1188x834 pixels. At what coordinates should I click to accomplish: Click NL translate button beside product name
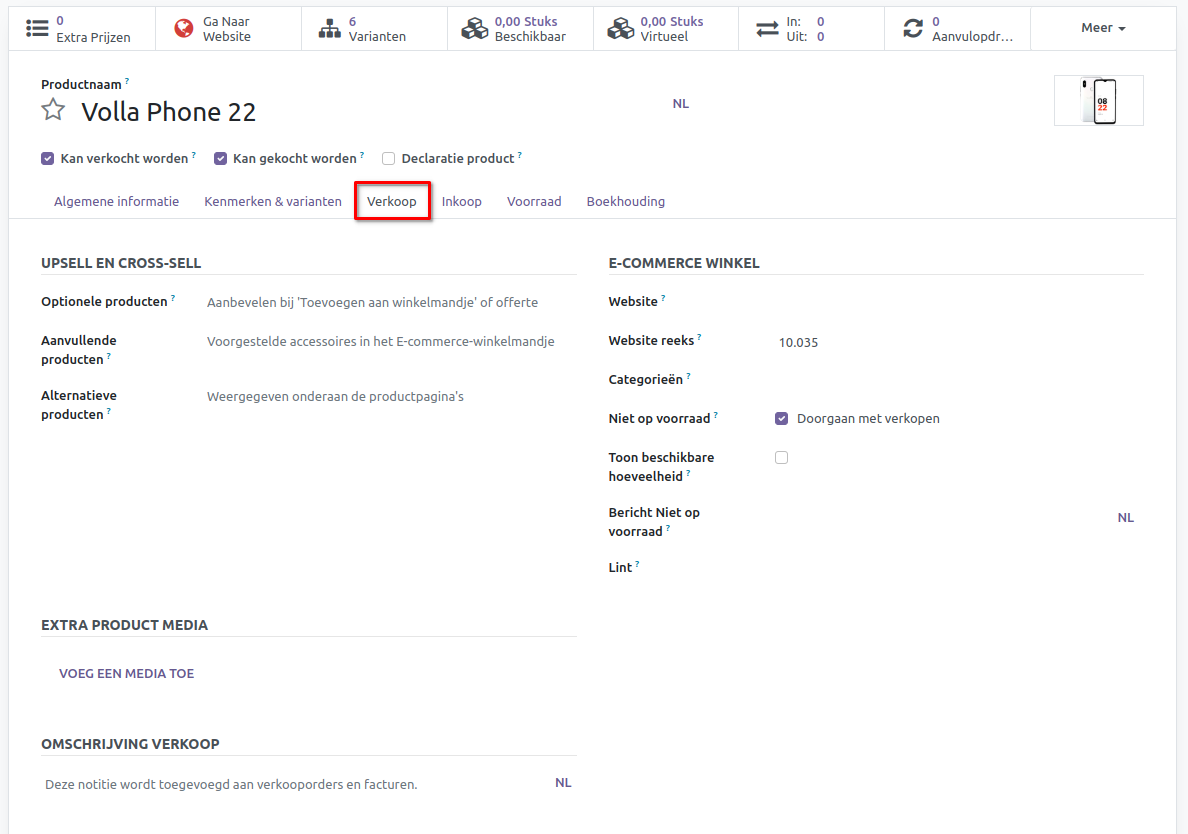(681, 104)
